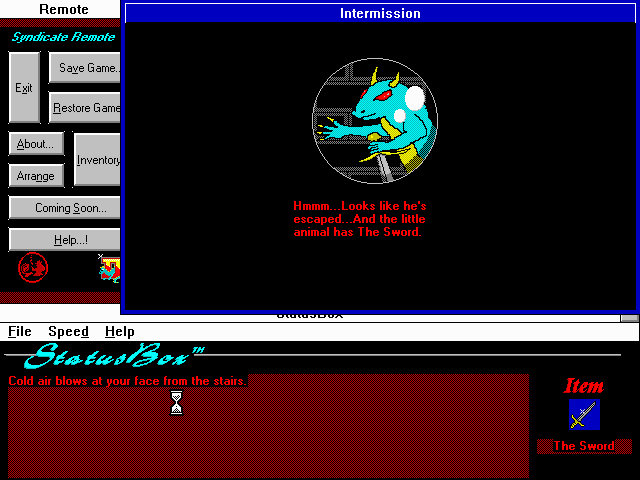Open the File menu in StatusBox
The height and width of the screenshot is (480, 640).
tap(20, 331)
